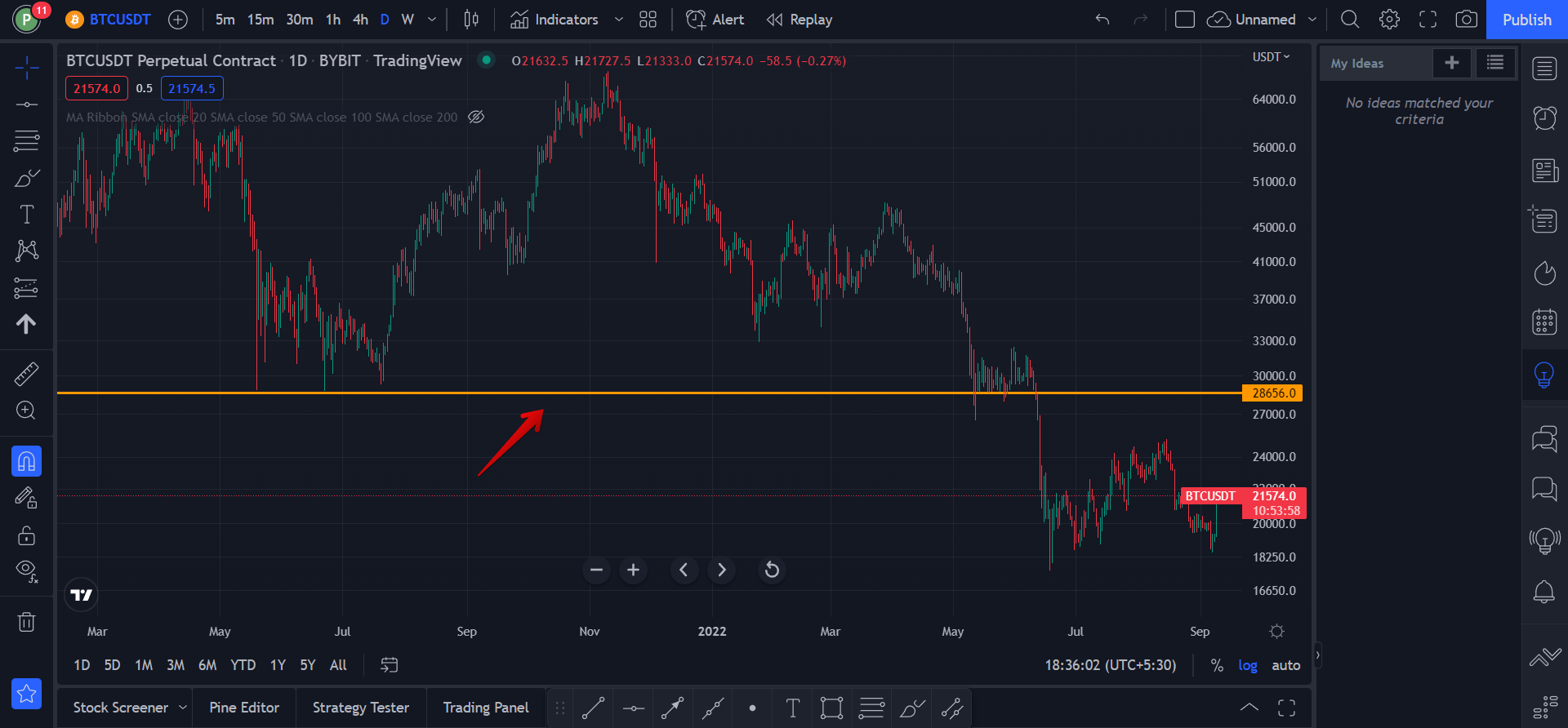Screen dimensions: 1568x728
Task: Activate the zoom in tool
Action: point(26,411)
